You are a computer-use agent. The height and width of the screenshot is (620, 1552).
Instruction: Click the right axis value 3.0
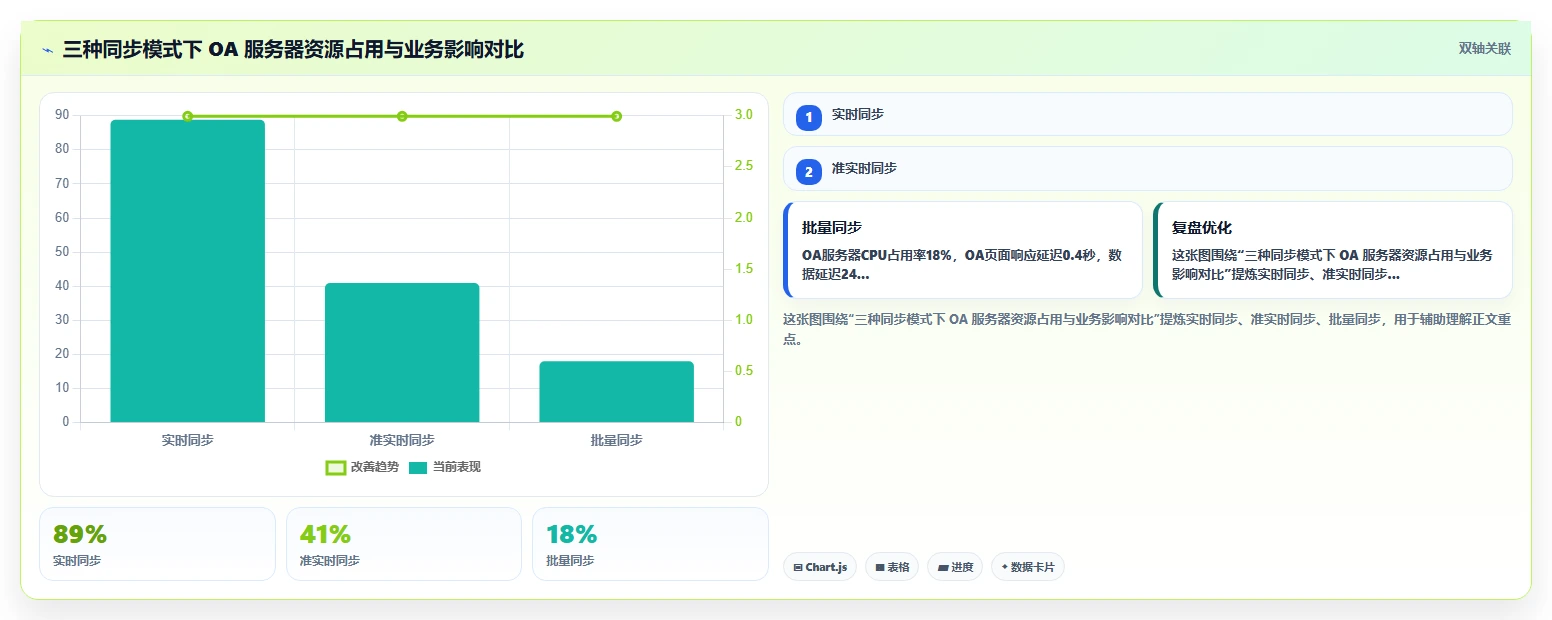coord(743,115)
